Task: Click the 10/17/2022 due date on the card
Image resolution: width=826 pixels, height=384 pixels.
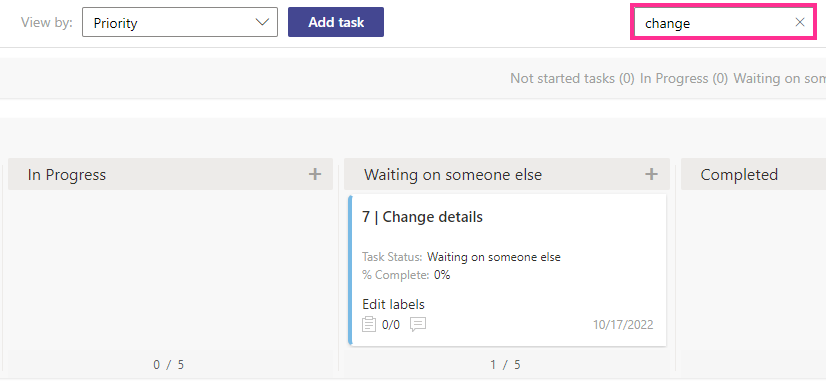Action: pyautogui.click(x=623, y=324)
